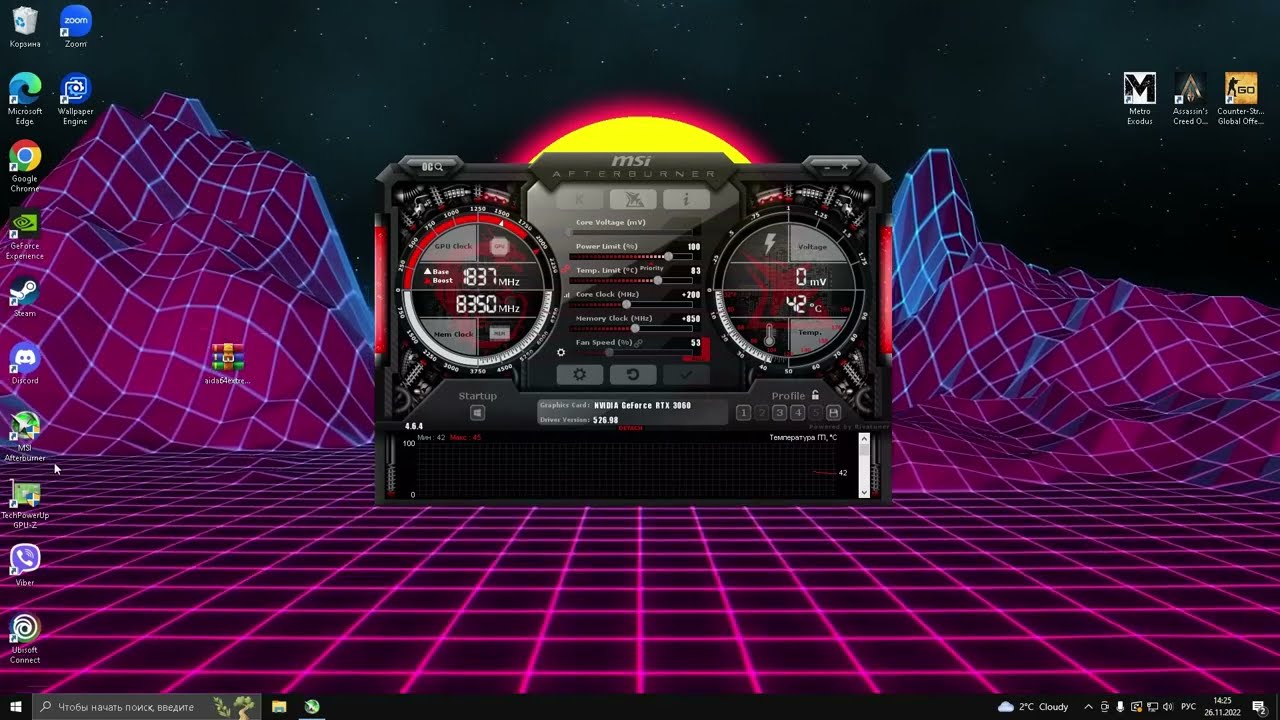Click the Temp. Limit slider handle
This screenshot has width=1280, height=720.
658,280
